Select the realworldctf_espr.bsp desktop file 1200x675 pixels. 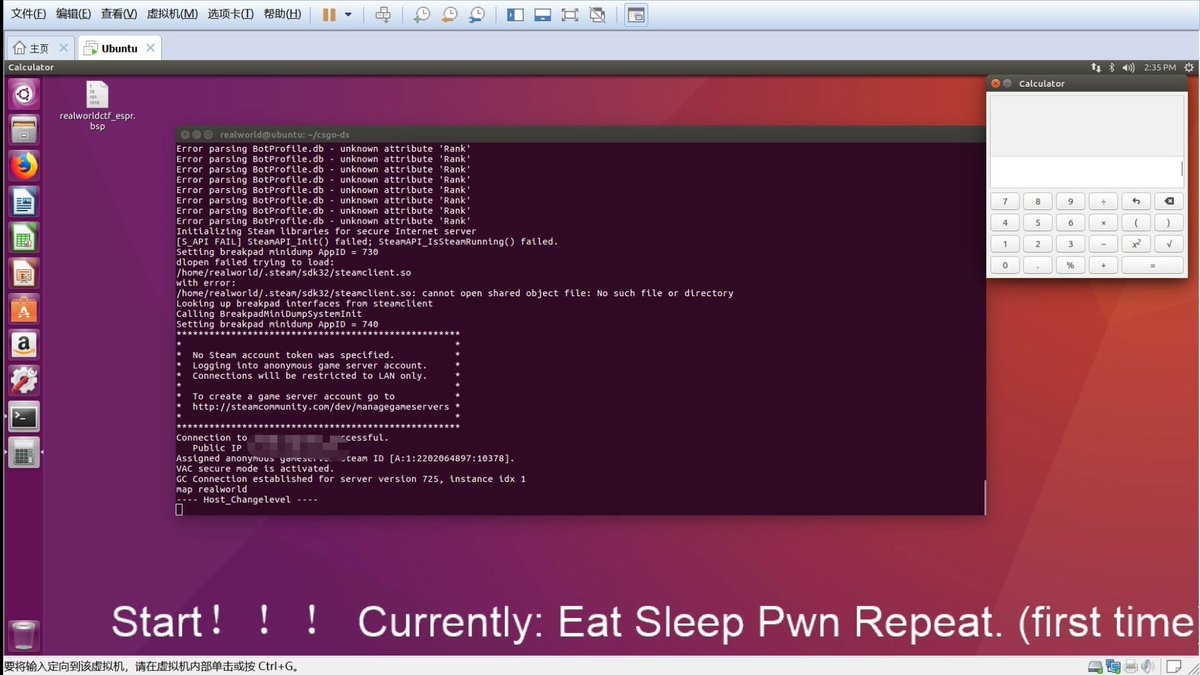(x=97, y=106)
